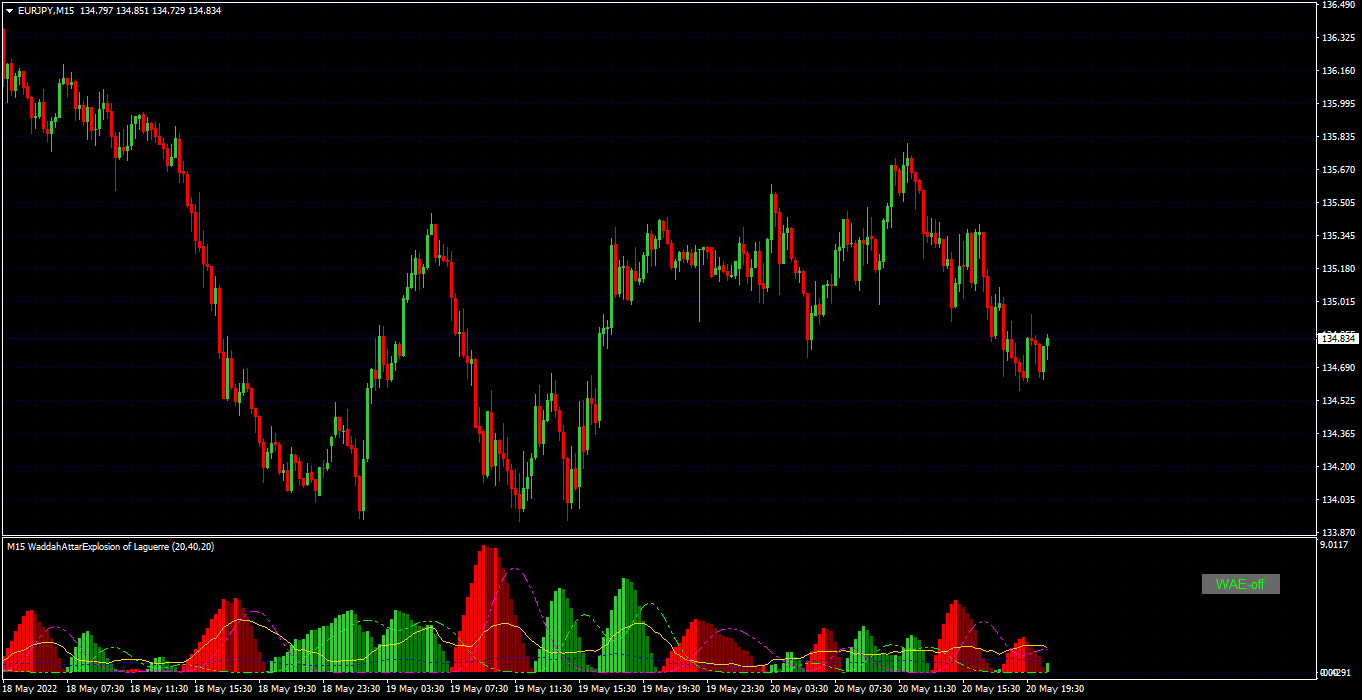Screen dimensions: 1362x700
Task: Click the 134.525 price scale label
Action: point(1338,401)
